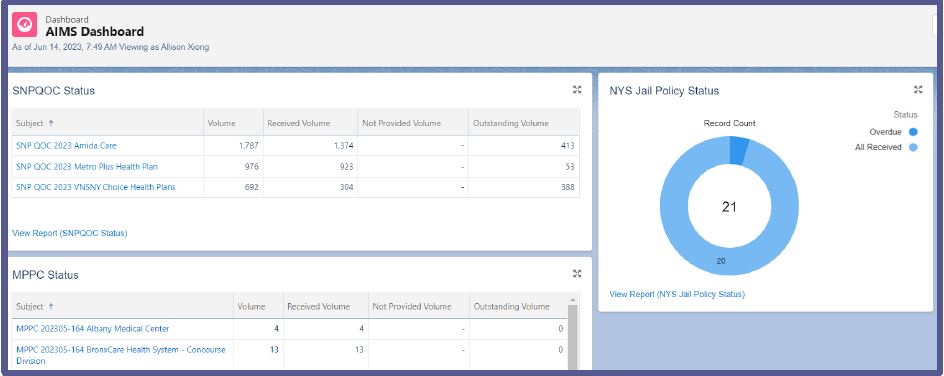The width and height of the screenshot is (944, 376).
Task: Click the NYS Jail Policy Status title
Action: [664, 91]
